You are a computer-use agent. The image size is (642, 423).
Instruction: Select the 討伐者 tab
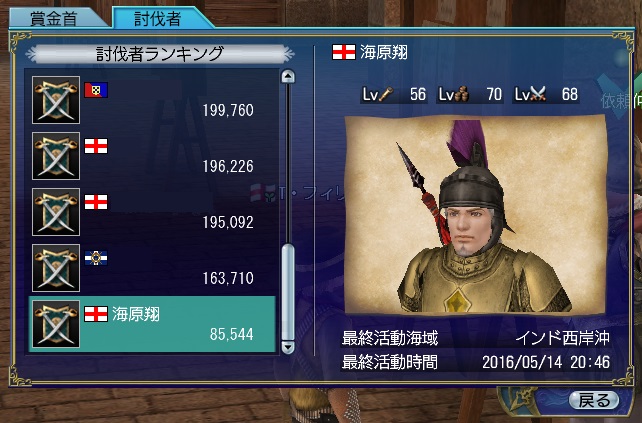(x=158, y=18)
